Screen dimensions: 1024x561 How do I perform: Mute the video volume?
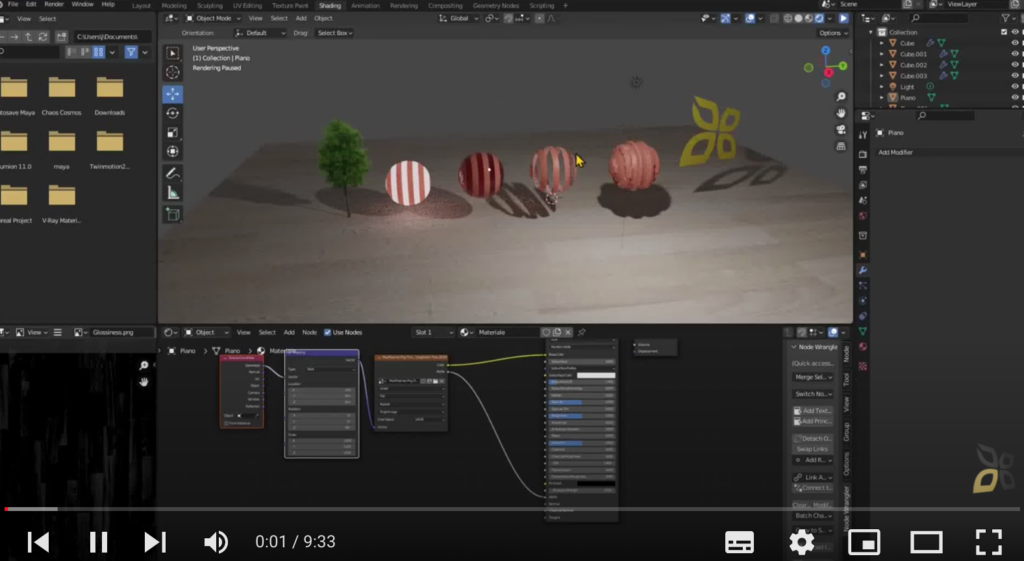216,541
